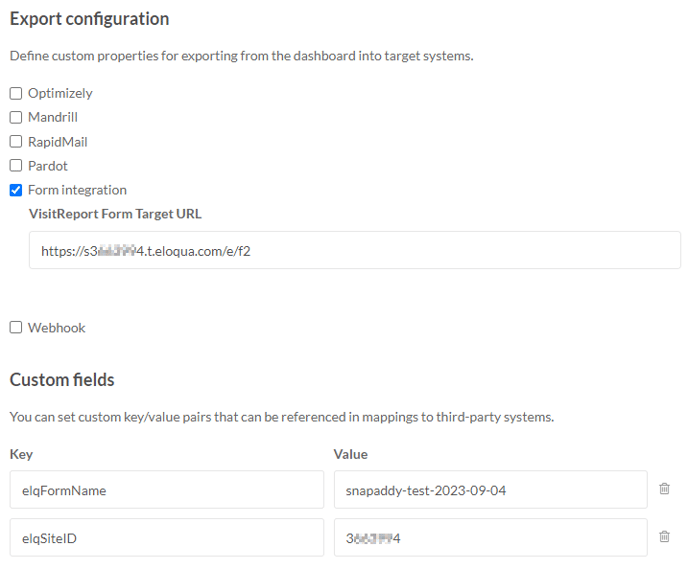688x569 pixels.
Task: Click the 'Define custom properties' description text
Action: coord(242,56)
